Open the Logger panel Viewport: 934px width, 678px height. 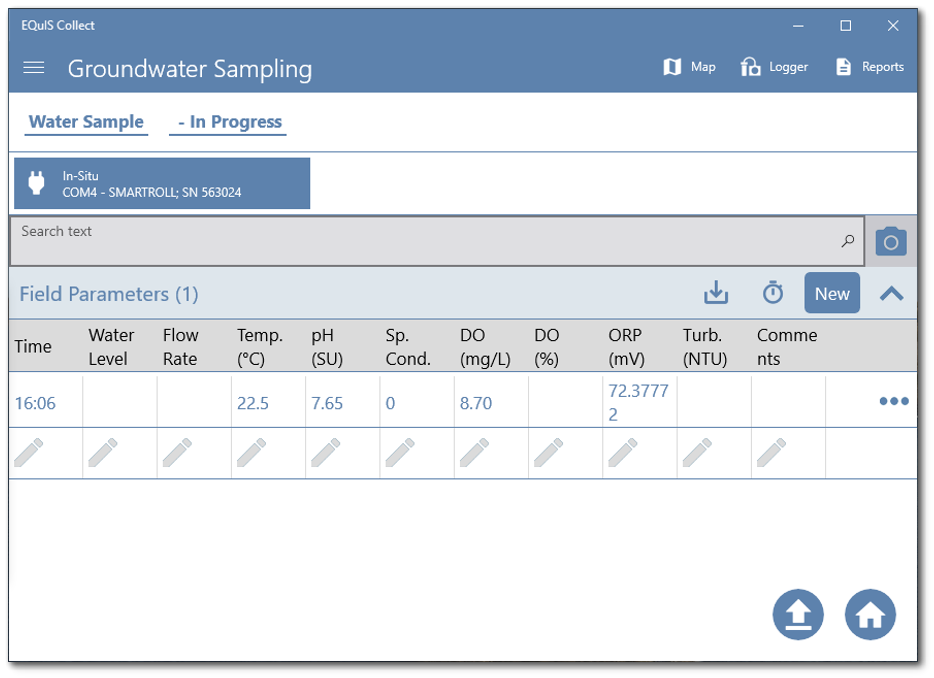click(774, 66)
